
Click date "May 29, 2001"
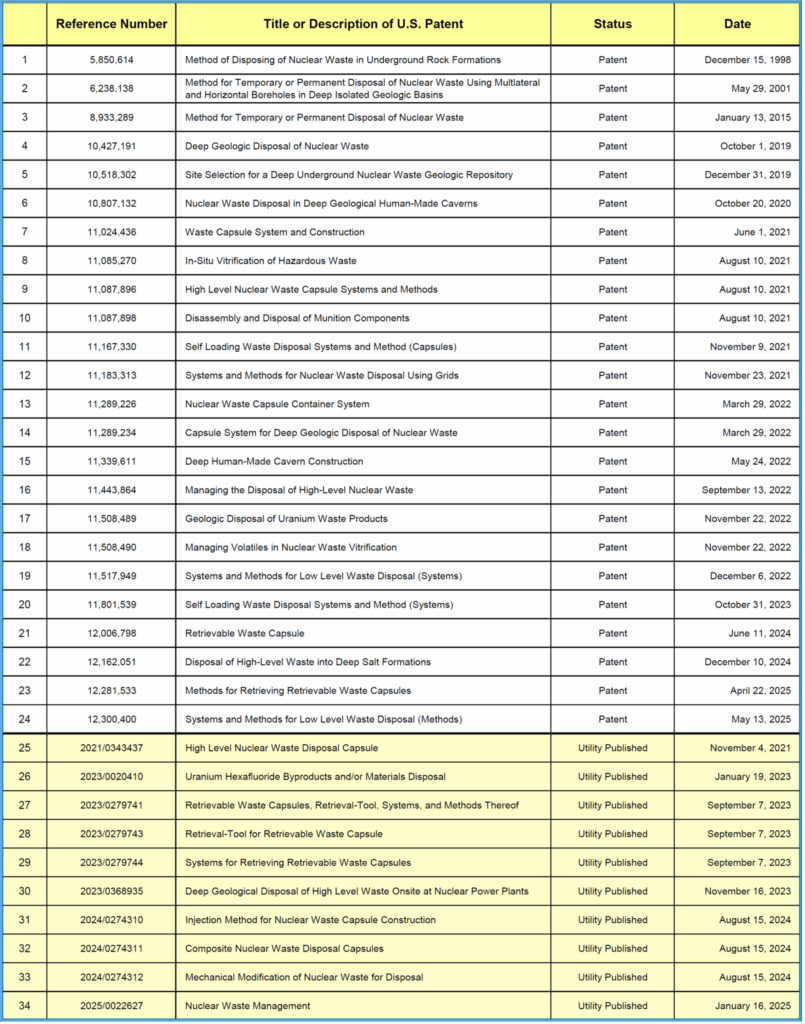tap(761, 89)
